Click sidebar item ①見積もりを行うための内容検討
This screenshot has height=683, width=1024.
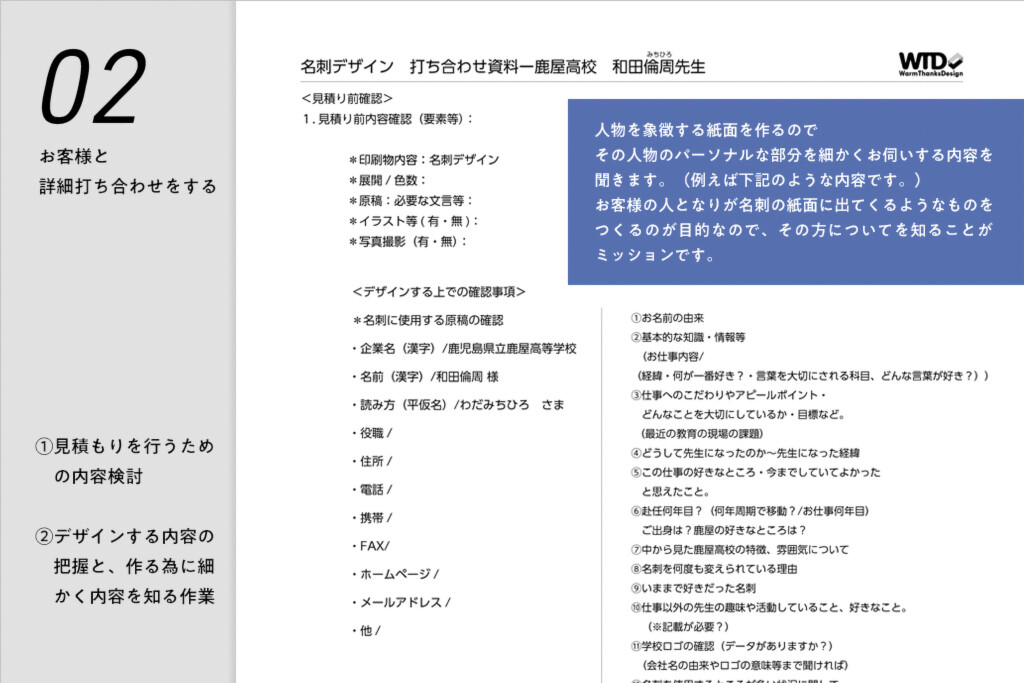pos(125,461)
